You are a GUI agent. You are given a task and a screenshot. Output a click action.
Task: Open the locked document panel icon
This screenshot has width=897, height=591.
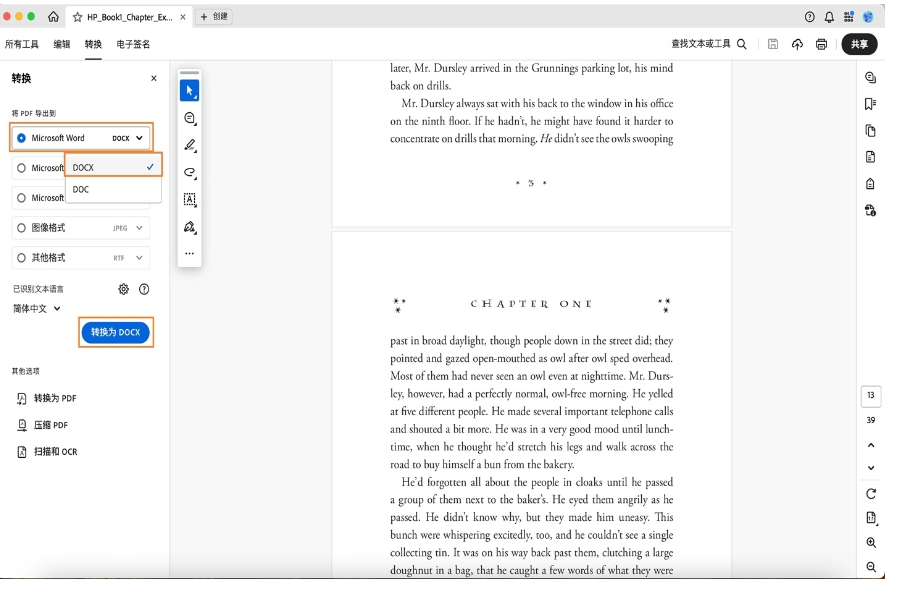(871, 184)
